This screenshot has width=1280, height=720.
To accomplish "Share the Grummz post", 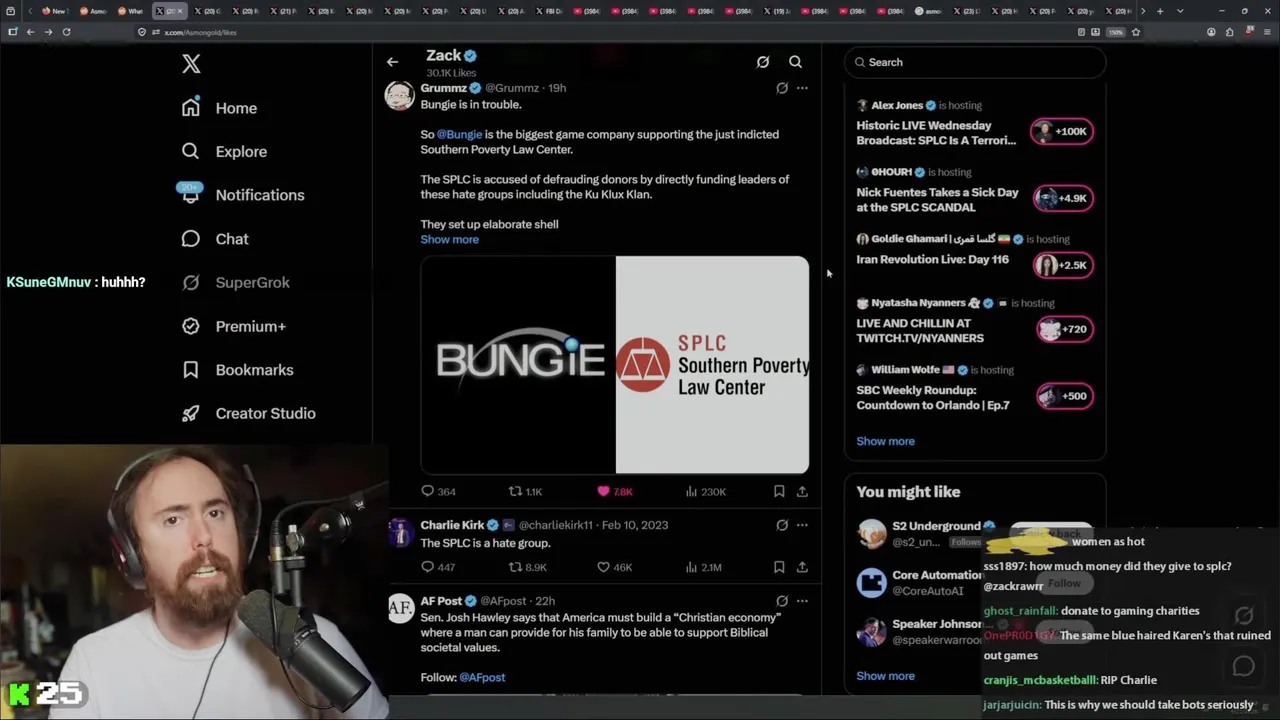I will tap(802, 491).
